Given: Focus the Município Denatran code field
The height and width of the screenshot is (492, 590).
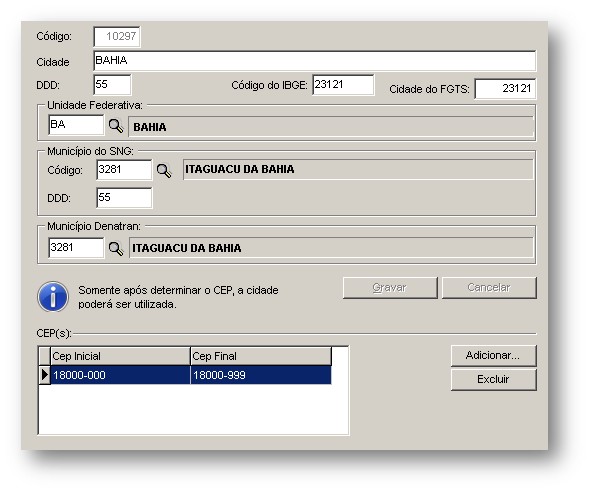Looking at the screenshot, I should 76,248.
